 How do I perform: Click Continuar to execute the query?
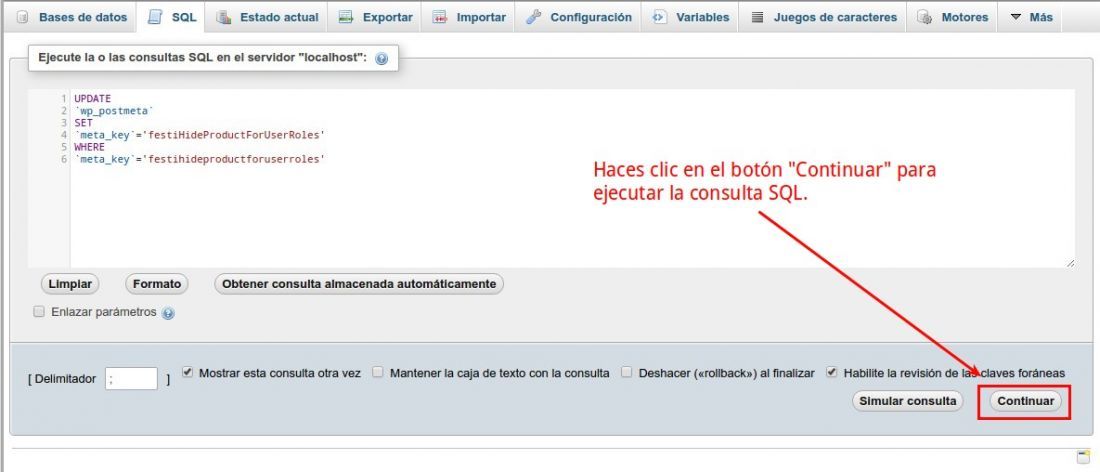click(x=1026, y=401)
